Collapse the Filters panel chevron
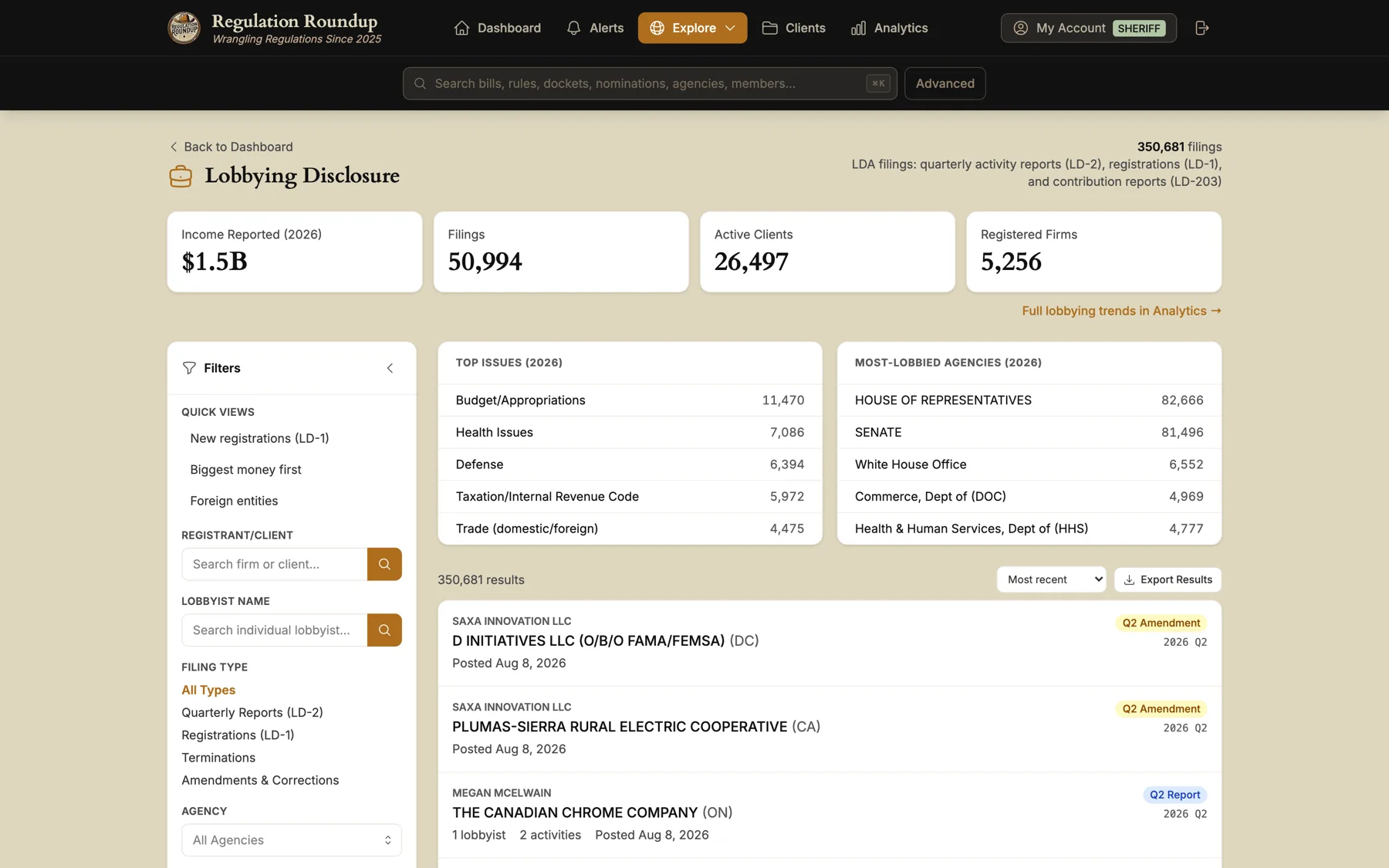This screenshot has height=868, width=1389. point(390,368)
